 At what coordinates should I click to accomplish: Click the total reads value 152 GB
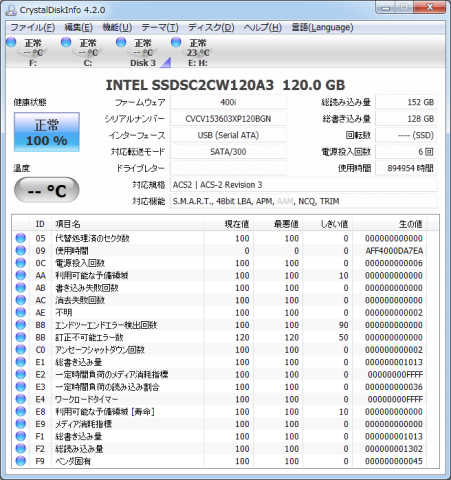click(406, 102)
